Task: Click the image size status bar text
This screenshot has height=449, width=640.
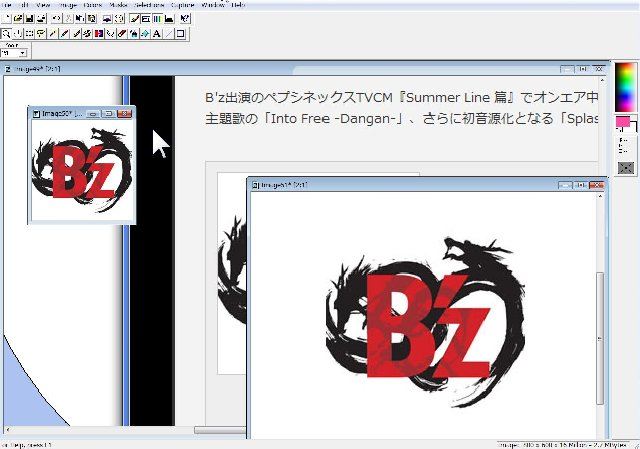Action: pyautogui.click(x=562, y=445)
